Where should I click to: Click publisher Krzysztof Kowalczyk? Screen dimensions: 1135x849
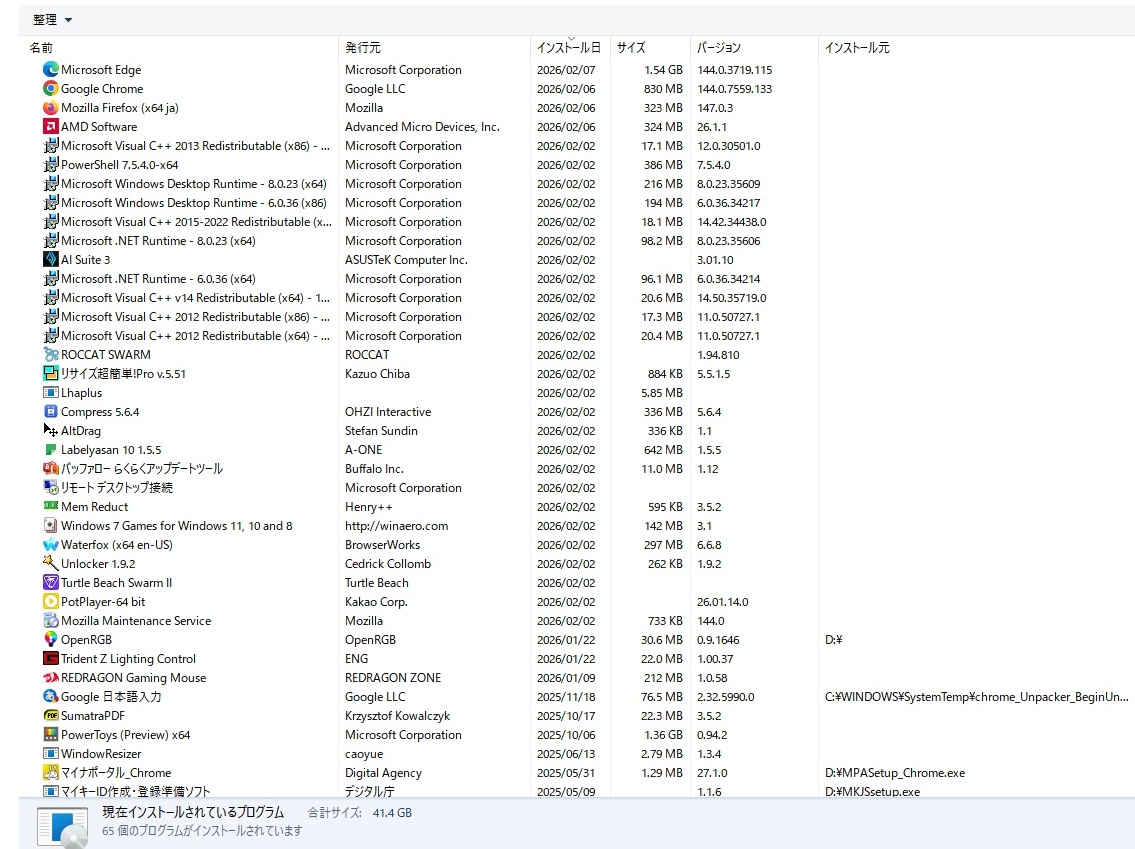[x=397, y=715]
